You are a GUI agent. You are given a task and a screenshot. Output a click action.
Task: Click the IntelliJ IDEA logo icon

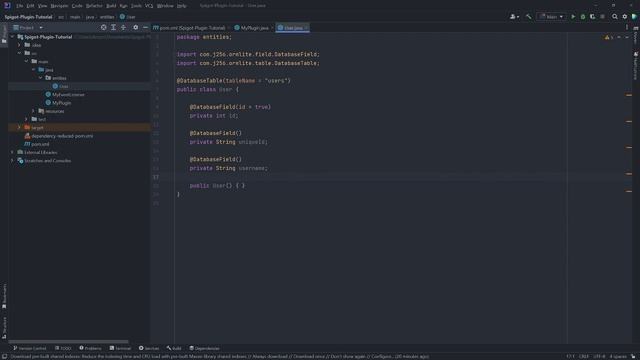(7, 5)
